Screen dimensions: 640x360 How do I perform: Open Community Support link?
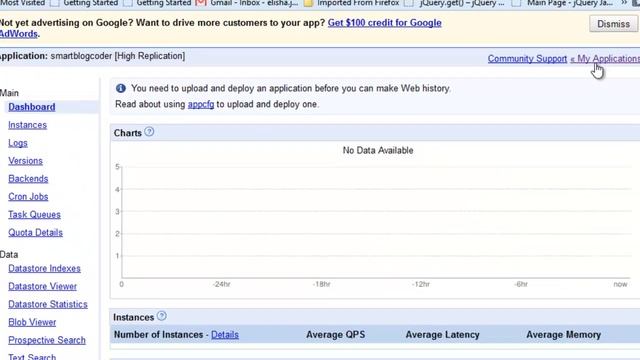click(527, 59)
